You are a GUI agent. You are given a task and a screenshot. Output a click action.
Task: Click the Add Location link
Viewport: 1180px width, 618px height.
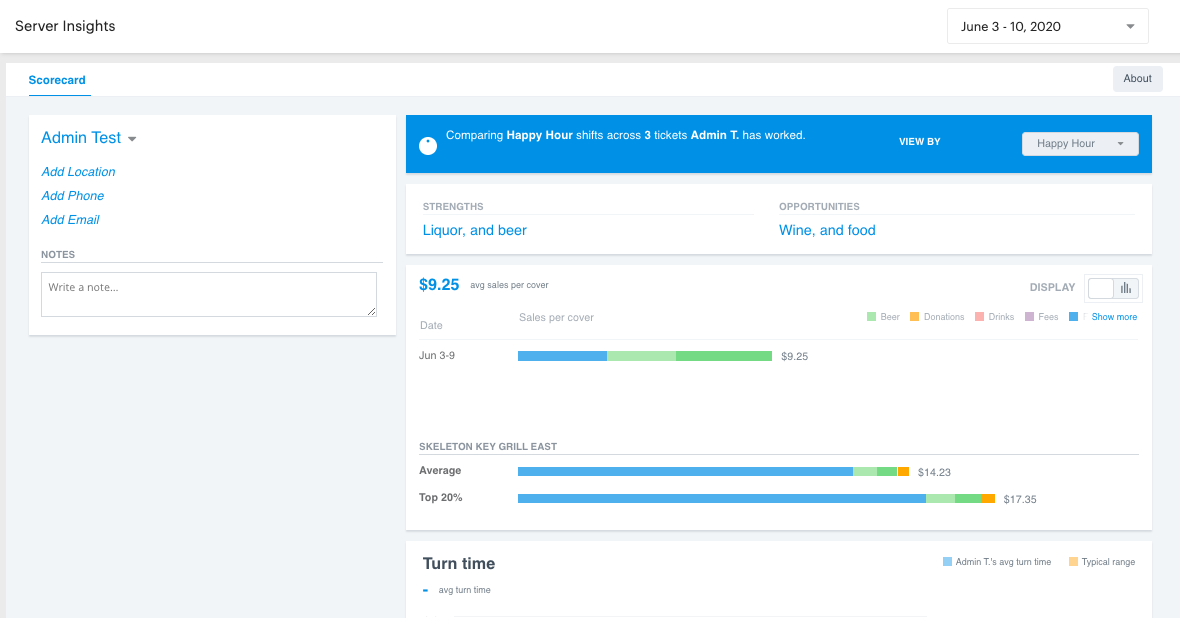pos(78,171)
